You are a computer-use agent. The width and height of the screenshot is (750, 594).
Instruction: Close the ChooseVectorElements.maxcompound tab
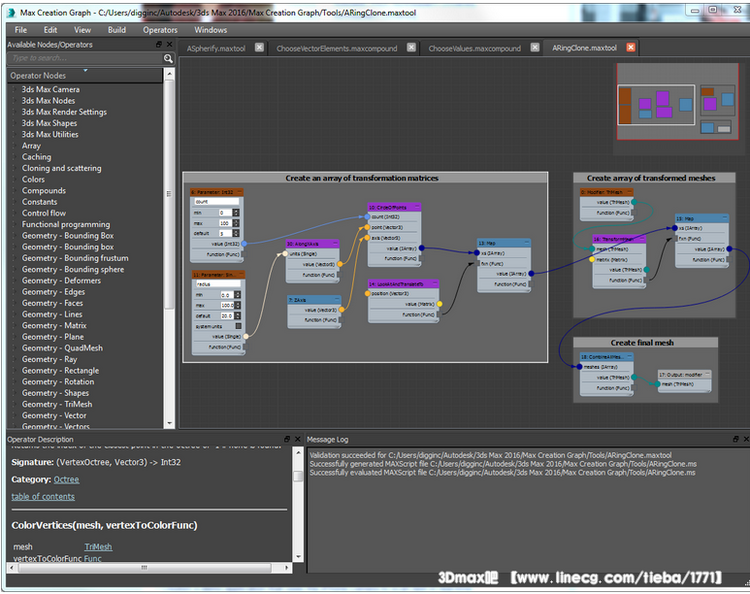(x=411, y=48)
